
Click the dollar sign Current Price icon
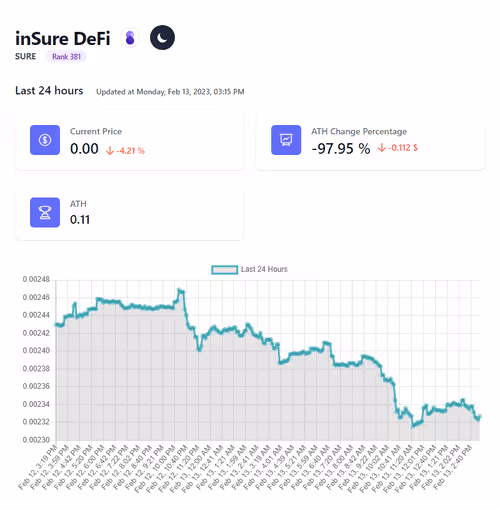point(45,140)
